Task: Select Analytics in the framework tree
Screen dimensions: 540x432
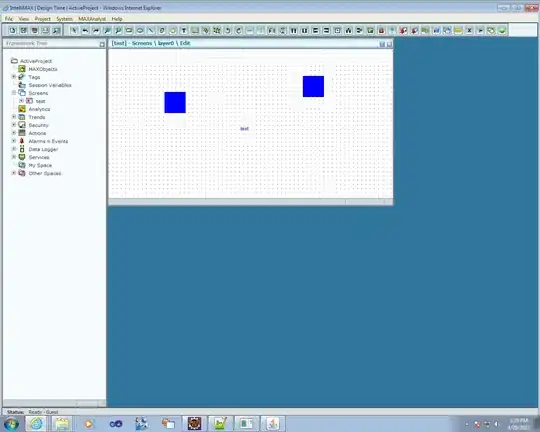Action: (x=39, y=109)
